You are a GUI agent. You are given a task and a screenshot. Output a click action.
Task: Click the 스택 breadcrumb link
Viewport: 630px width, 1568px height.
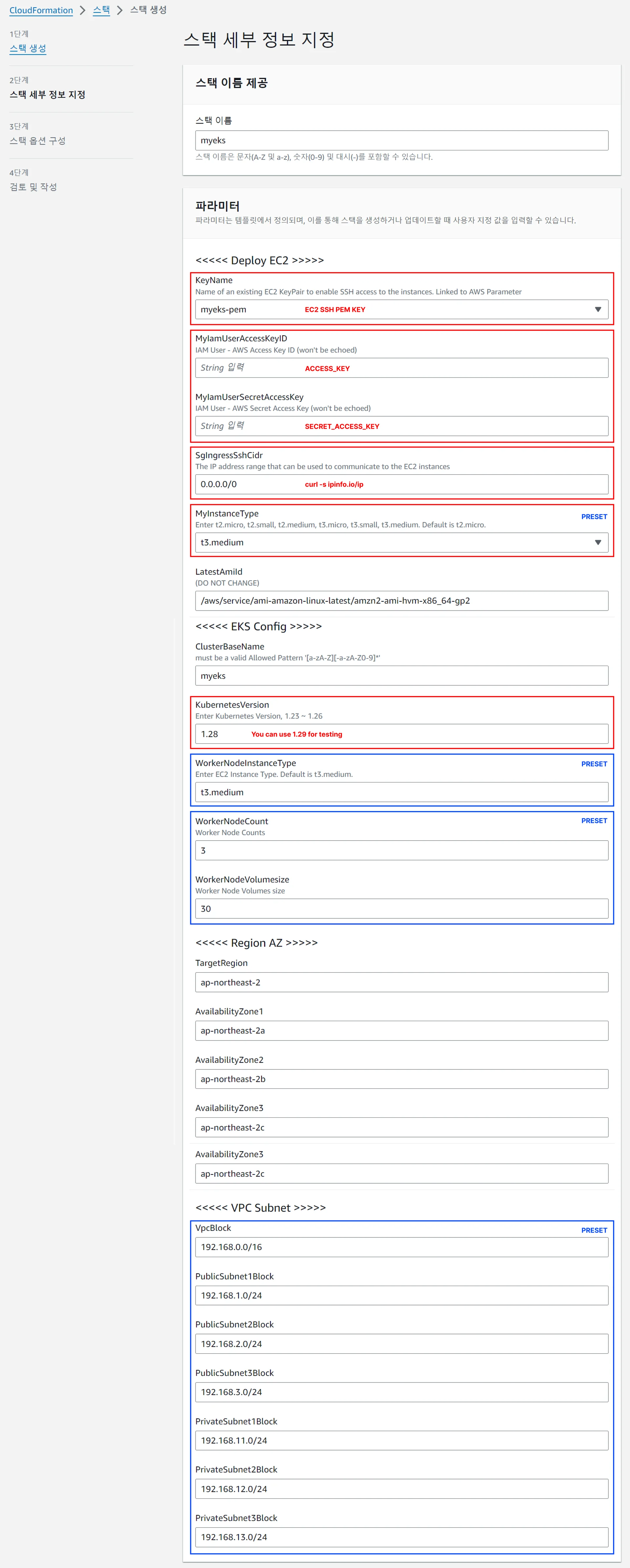click(x=101, y=11)
